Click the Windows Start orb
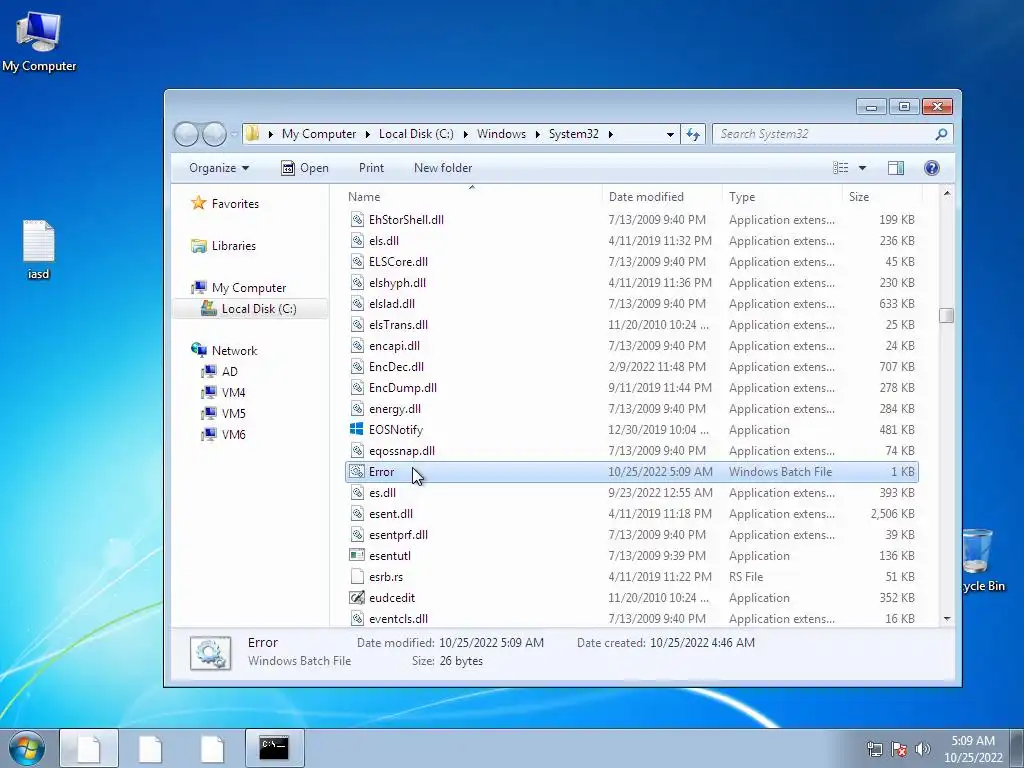 (x=27, y=748)
